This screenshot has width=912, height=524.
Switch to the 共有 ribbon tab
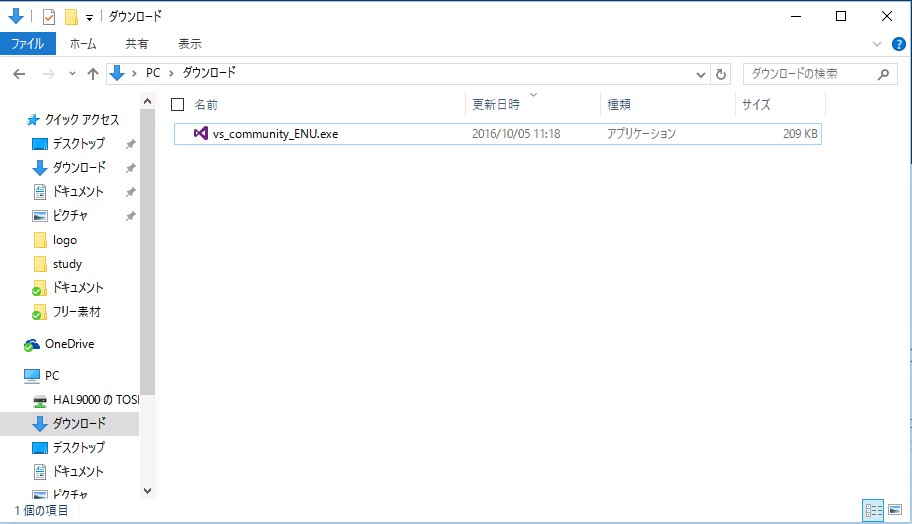pyautogui.click(x=137, y=44)
